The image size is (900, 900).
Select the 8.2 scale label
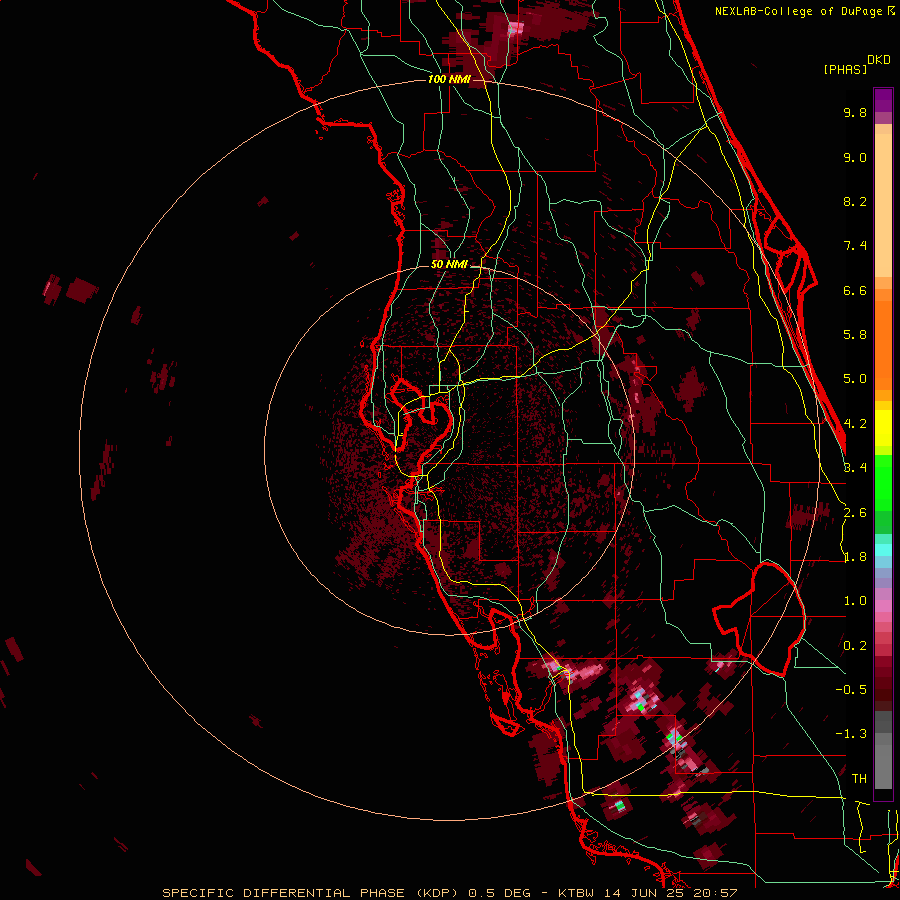[x=855, y=201]
